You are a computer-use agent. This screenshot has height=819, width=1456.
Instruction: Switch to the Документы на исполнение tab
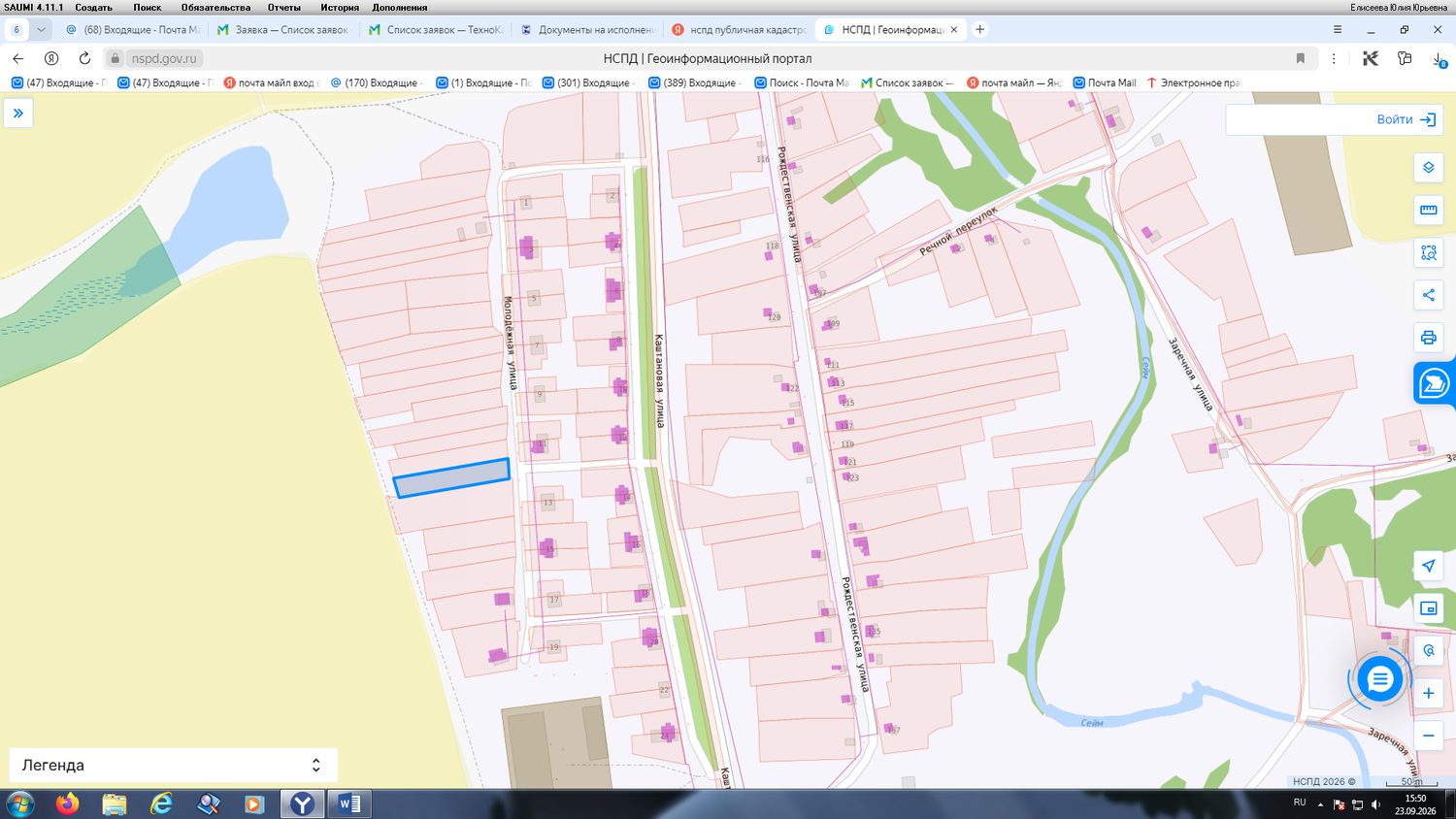coord(588,30)
